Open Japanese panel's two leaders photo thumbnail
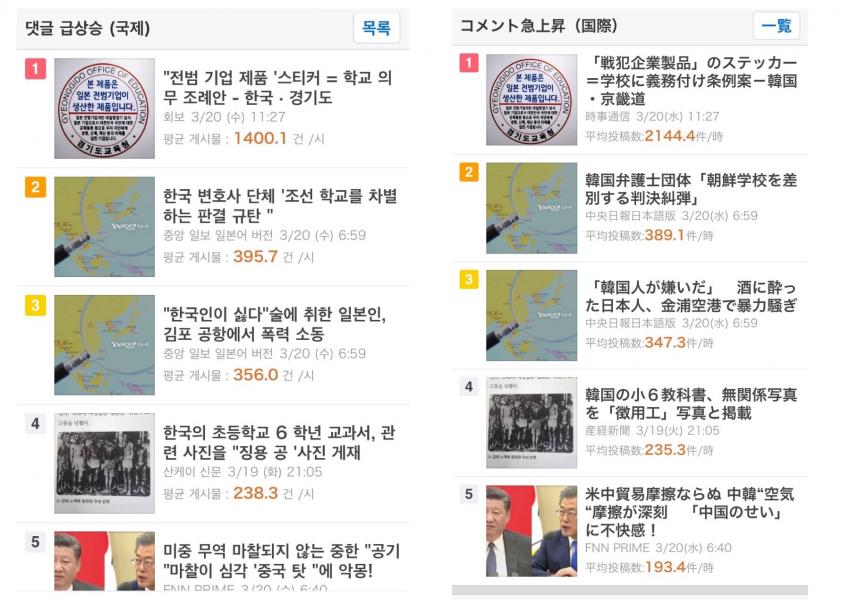Viewport: 850px width, 605px height. coord(531,530)
